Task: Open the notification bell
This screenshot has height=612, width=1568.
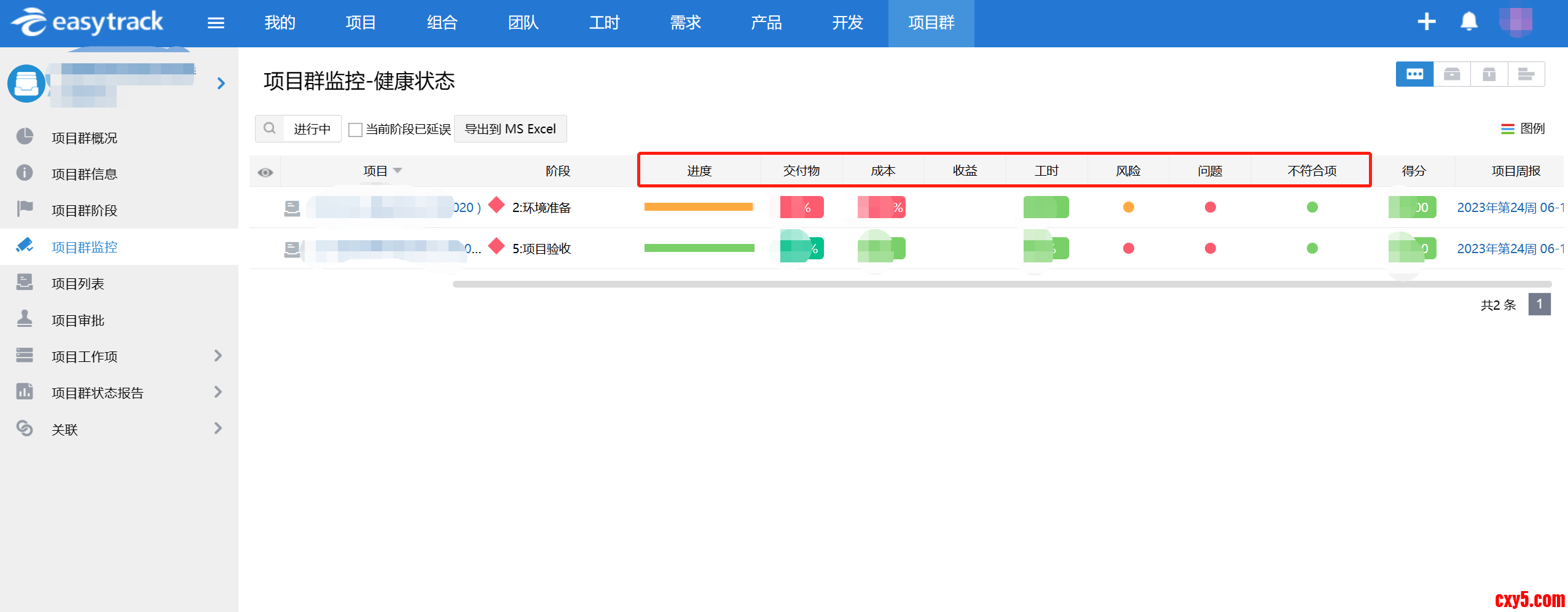Action: [1468, 22]
